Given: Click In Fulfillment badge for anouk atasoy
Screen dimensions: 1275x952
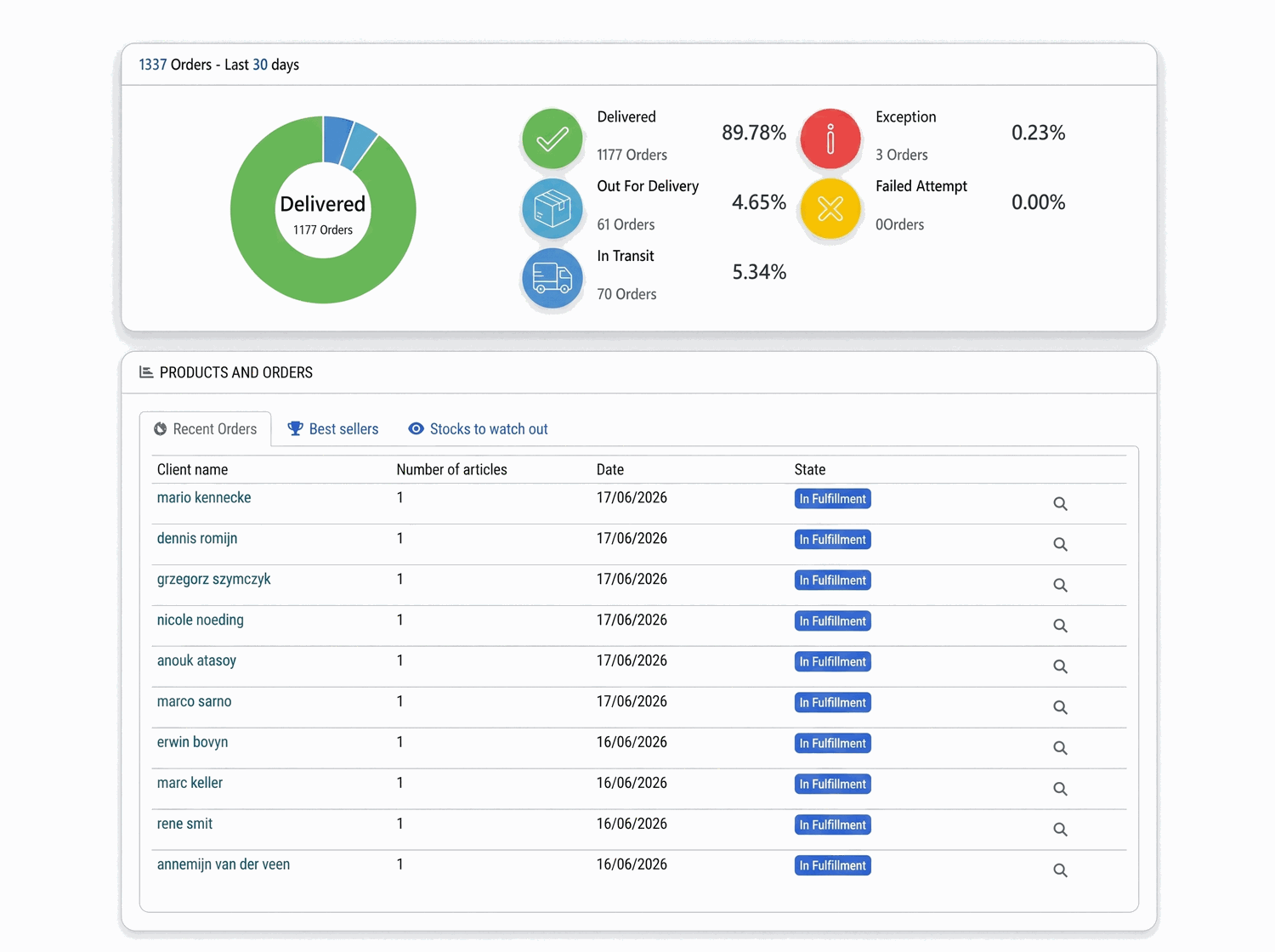Looking at the screenshot, I should [x=832, y=662].
